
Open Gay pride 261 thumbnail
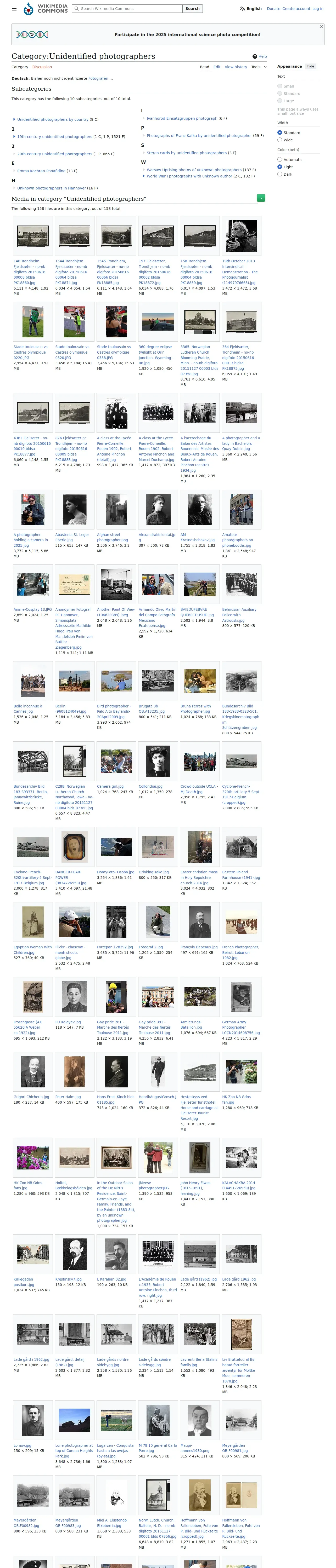116,996
